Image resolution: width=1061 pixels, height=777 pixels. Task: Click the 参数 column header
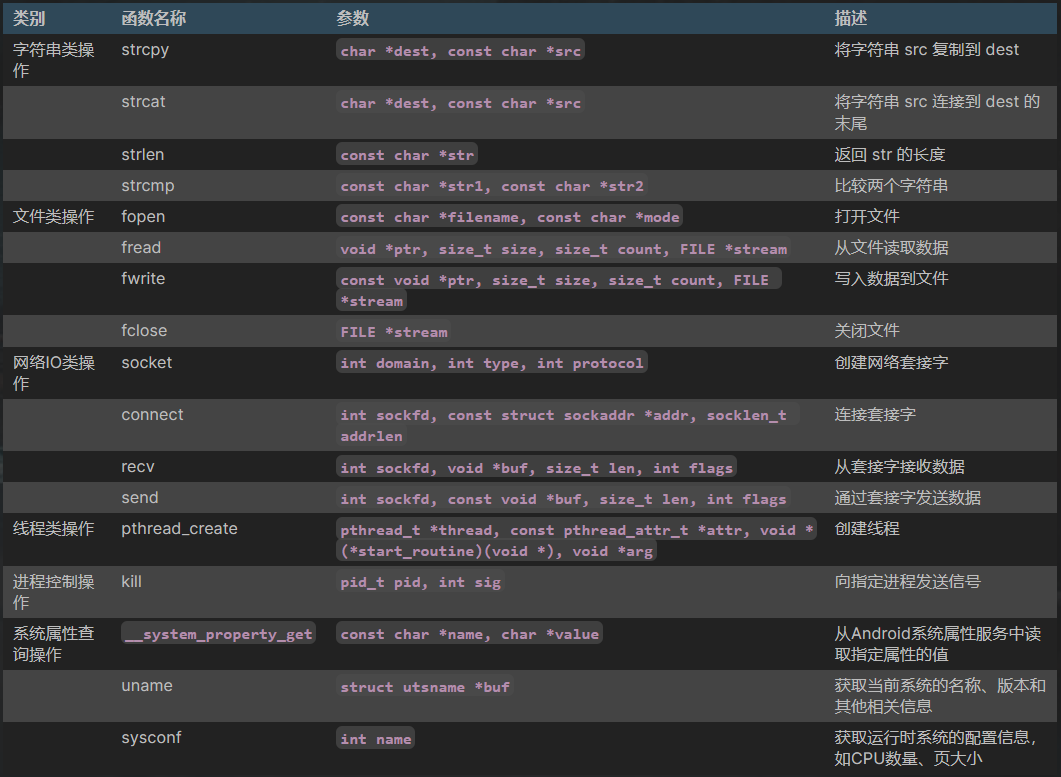tap(353, 18)
